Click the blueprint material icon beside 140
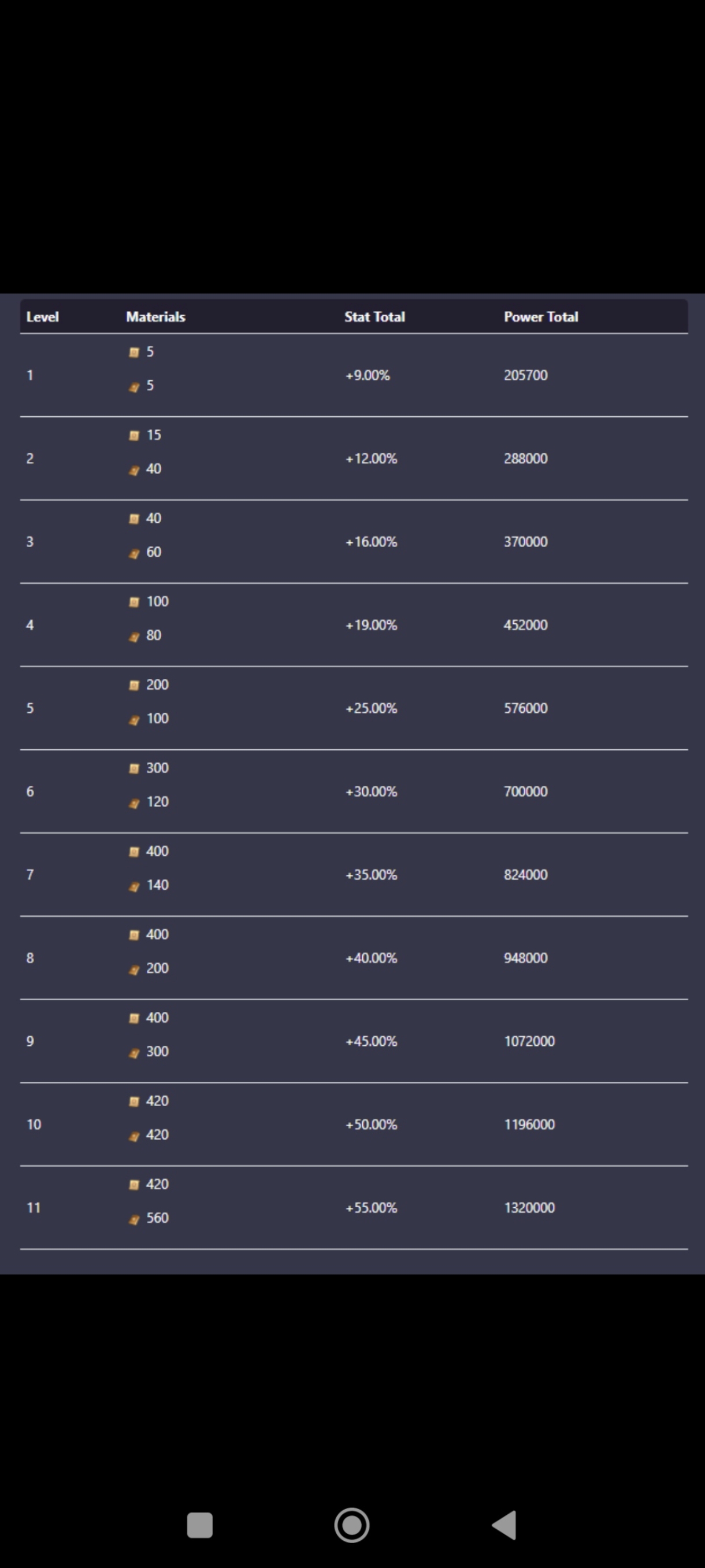 pos(135,886)
